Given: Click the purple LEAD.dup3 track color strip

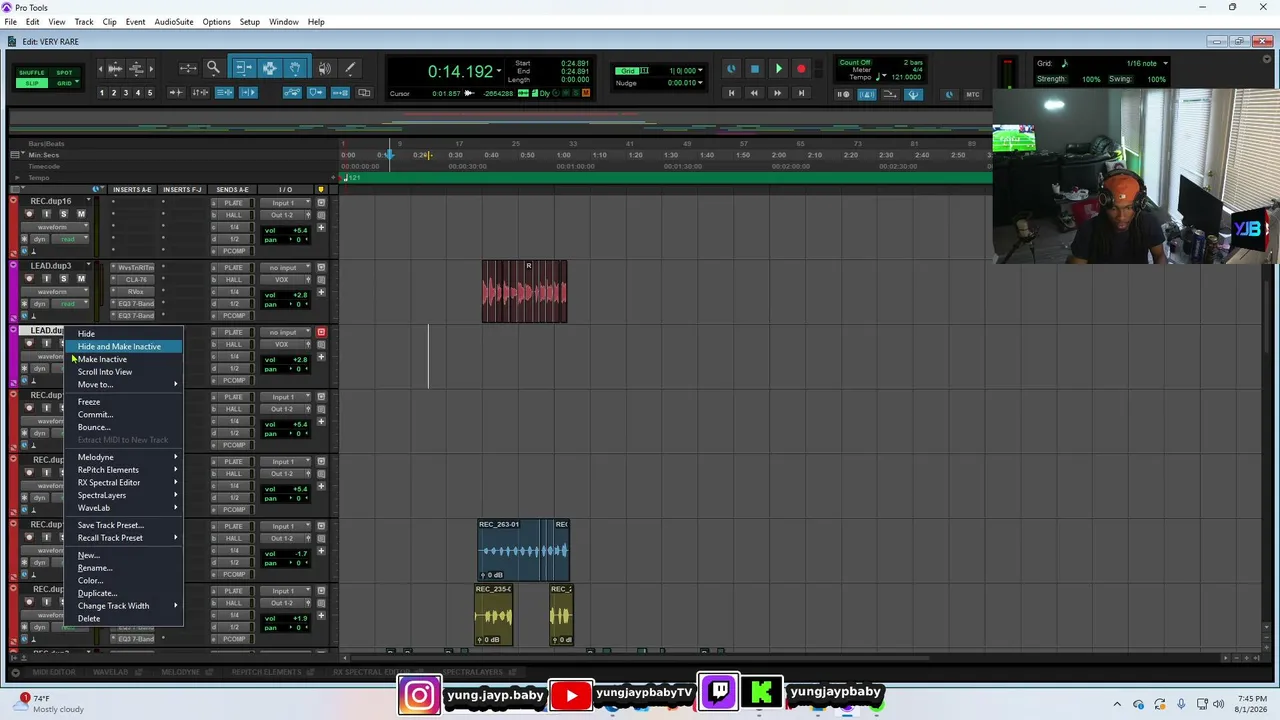Looking at the screenshot, I should 13,292.
